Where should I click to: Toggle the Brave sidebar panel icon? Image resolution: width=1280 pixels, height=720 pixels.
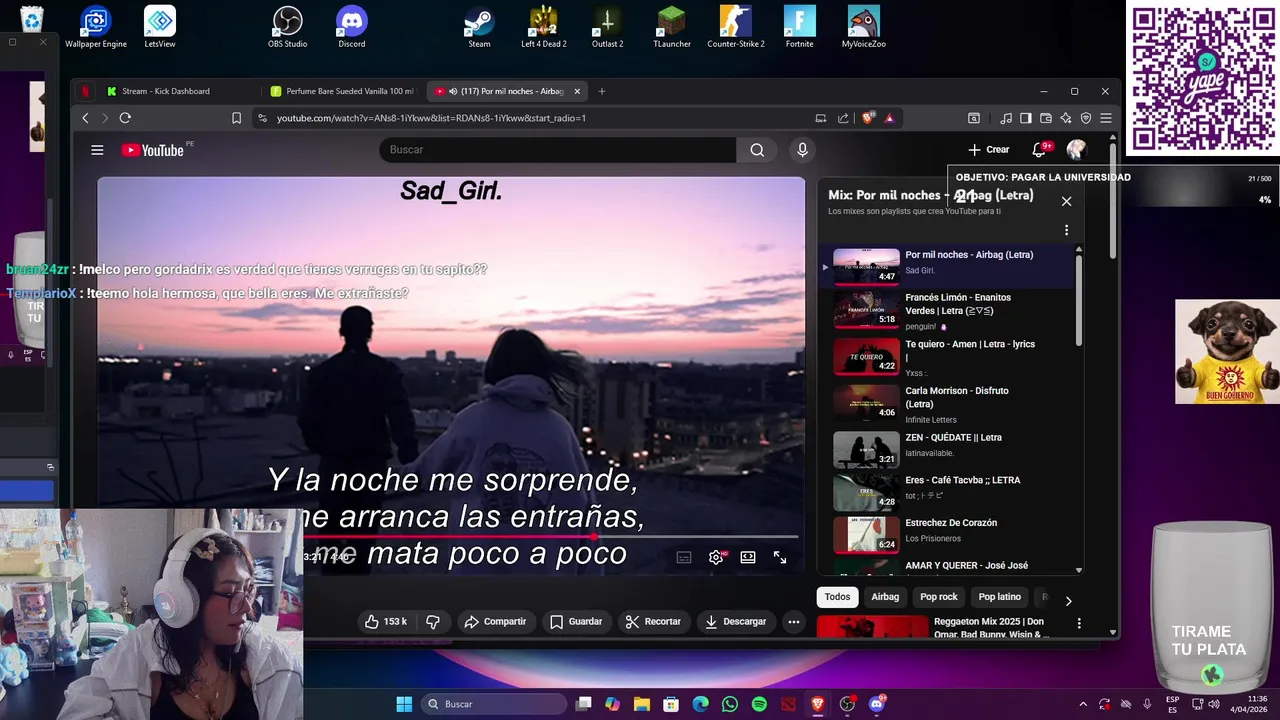point(1026,118)
